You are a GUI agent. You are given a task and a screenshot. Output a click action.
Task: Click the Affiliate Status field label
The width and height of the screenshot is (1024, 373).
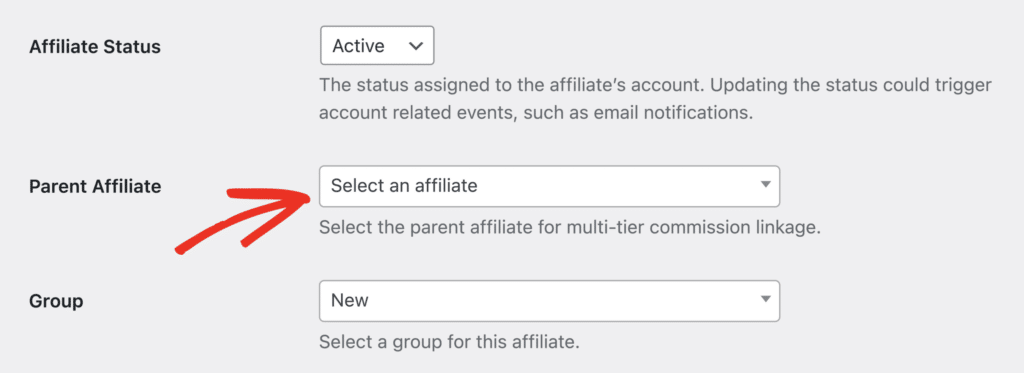tap(95, 47)
